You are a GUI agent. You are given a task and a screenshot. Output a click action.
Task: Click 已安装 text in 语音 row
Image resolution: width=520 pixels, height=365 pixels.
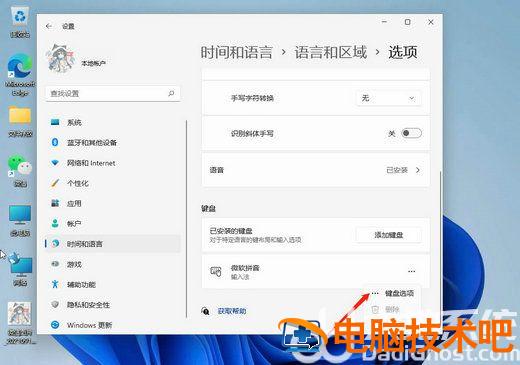pyautogui.click(x=397, y=170)
